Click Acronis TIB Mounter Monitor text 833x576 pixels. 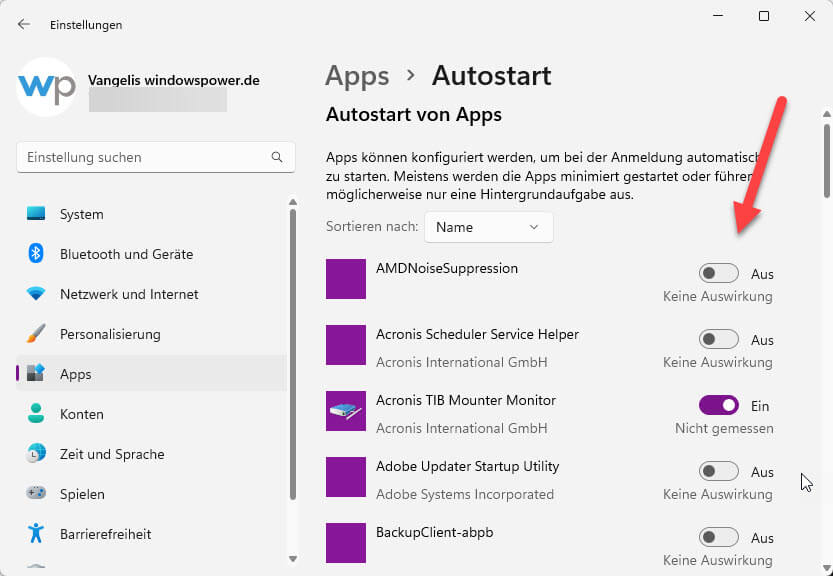(x=466, y=400)
